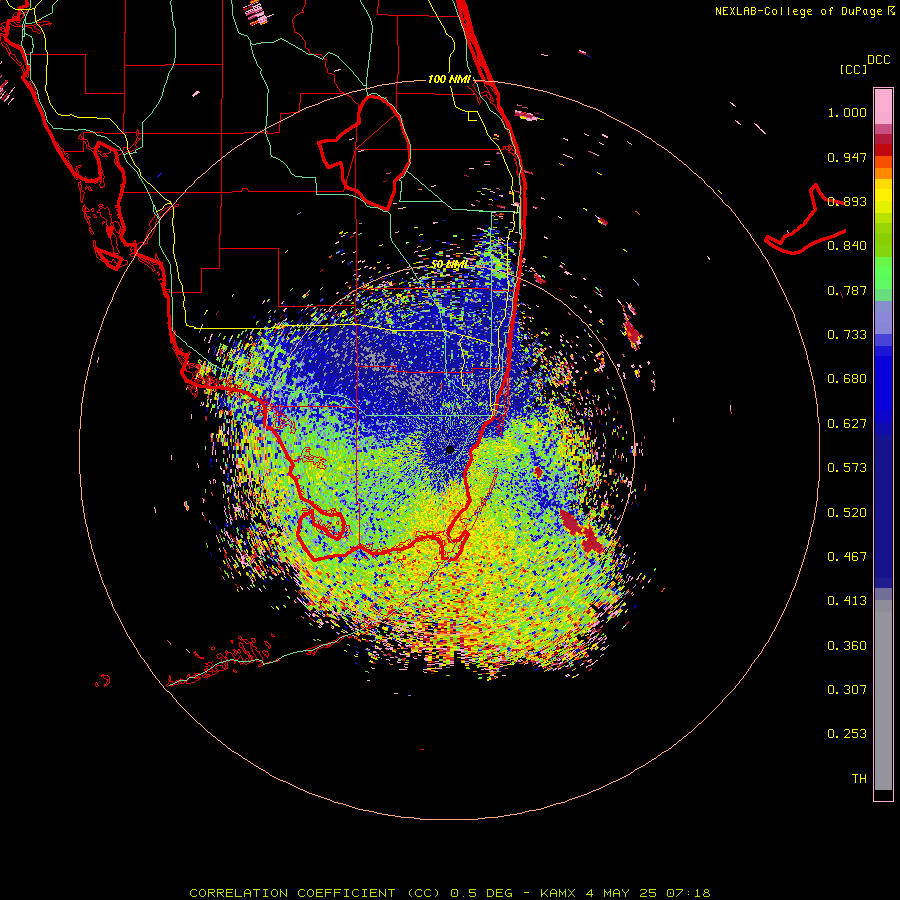Screen dimensions: 900x900
Task: Select the 1.000 scale value
Action: pyautogui.click(x=847, y=112)
